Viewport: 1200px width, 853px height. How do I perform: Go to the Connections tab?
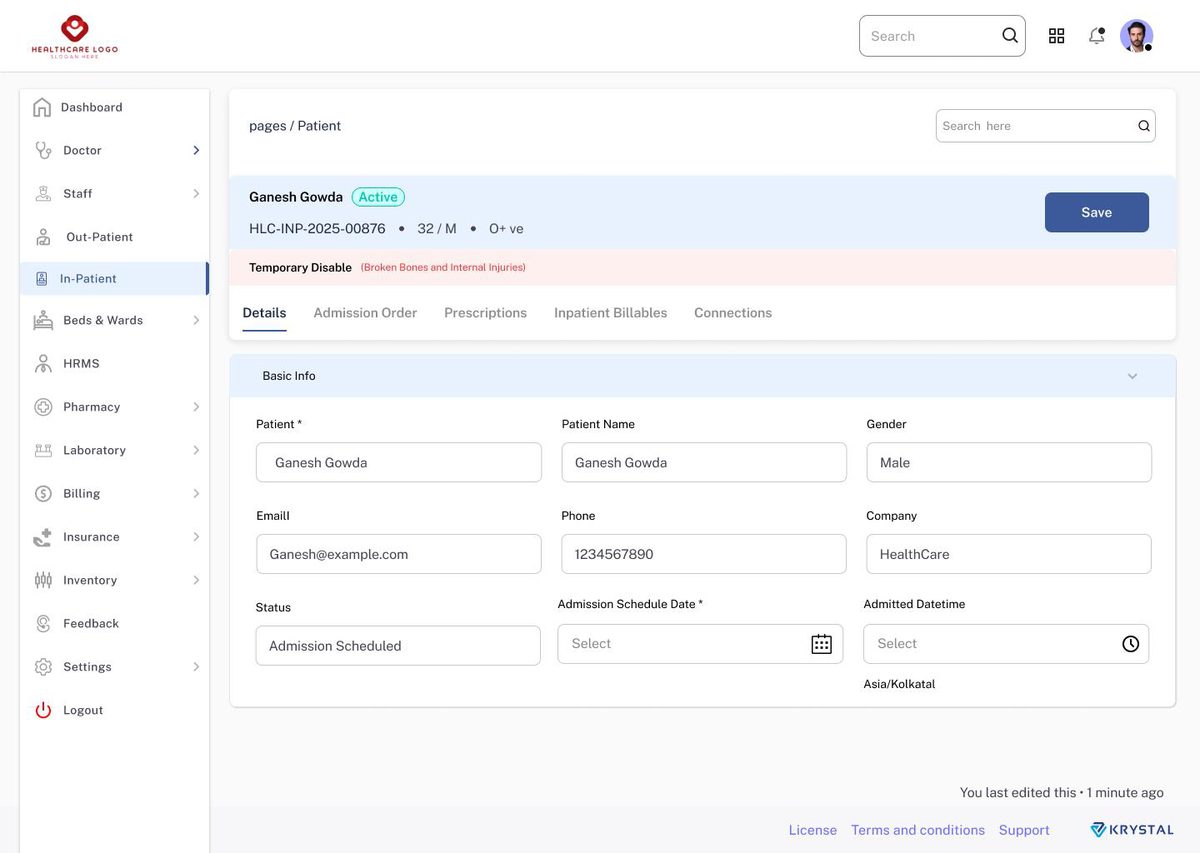click(x=733, y=313)
